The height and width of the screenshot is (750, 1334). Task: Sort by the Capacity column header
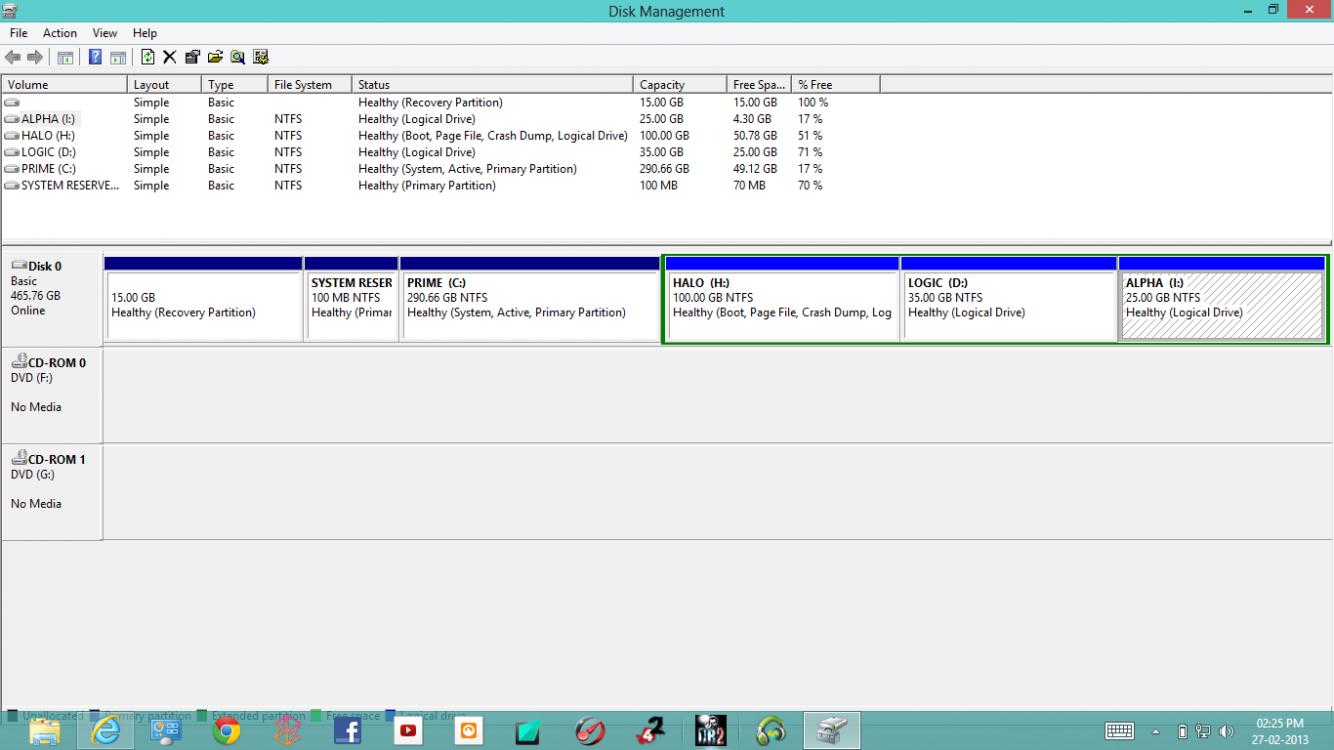coord(680,85)
